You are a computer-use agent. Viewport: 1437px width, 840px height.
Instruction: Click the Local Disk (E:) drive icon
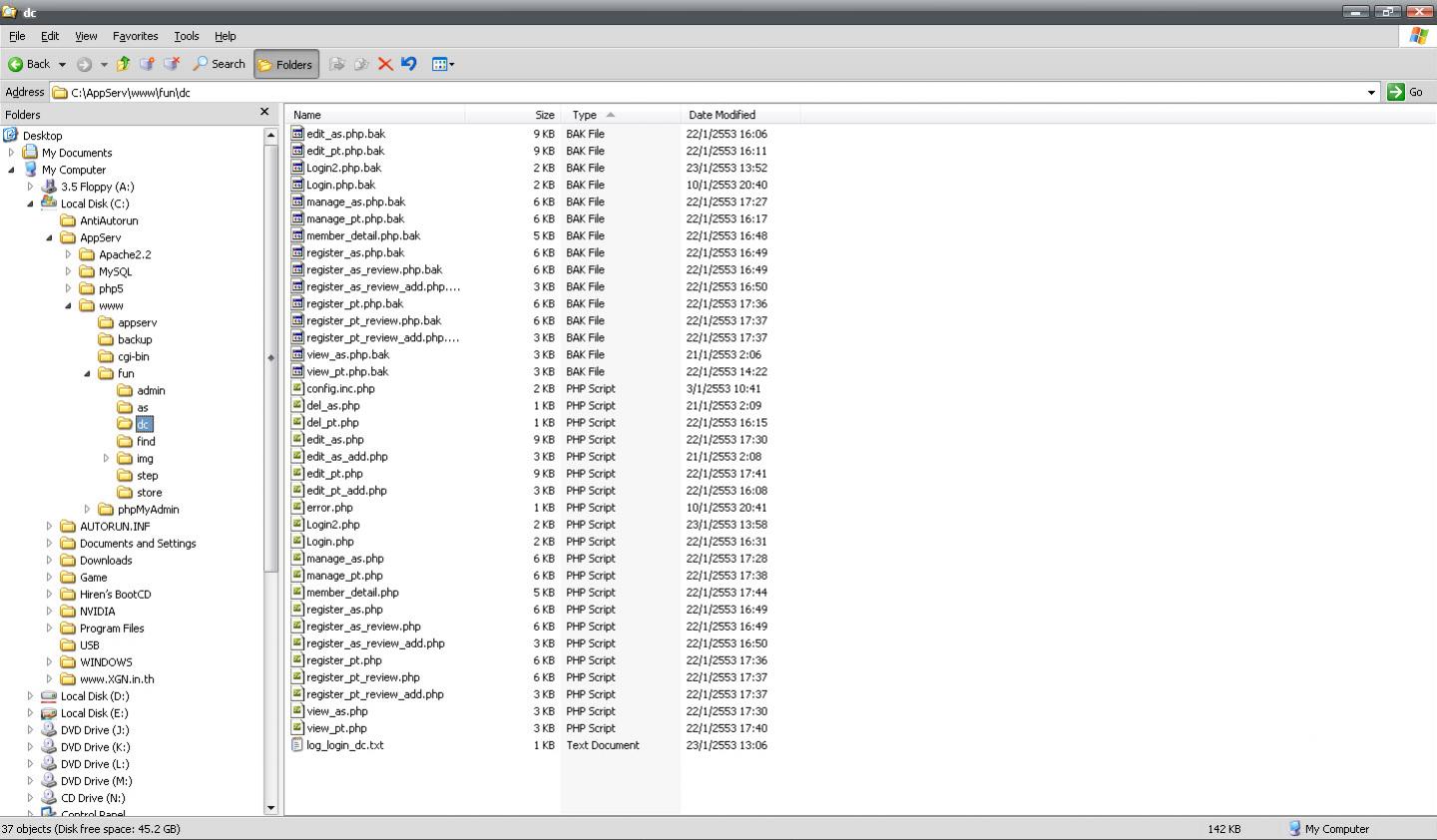pos(49,713)
